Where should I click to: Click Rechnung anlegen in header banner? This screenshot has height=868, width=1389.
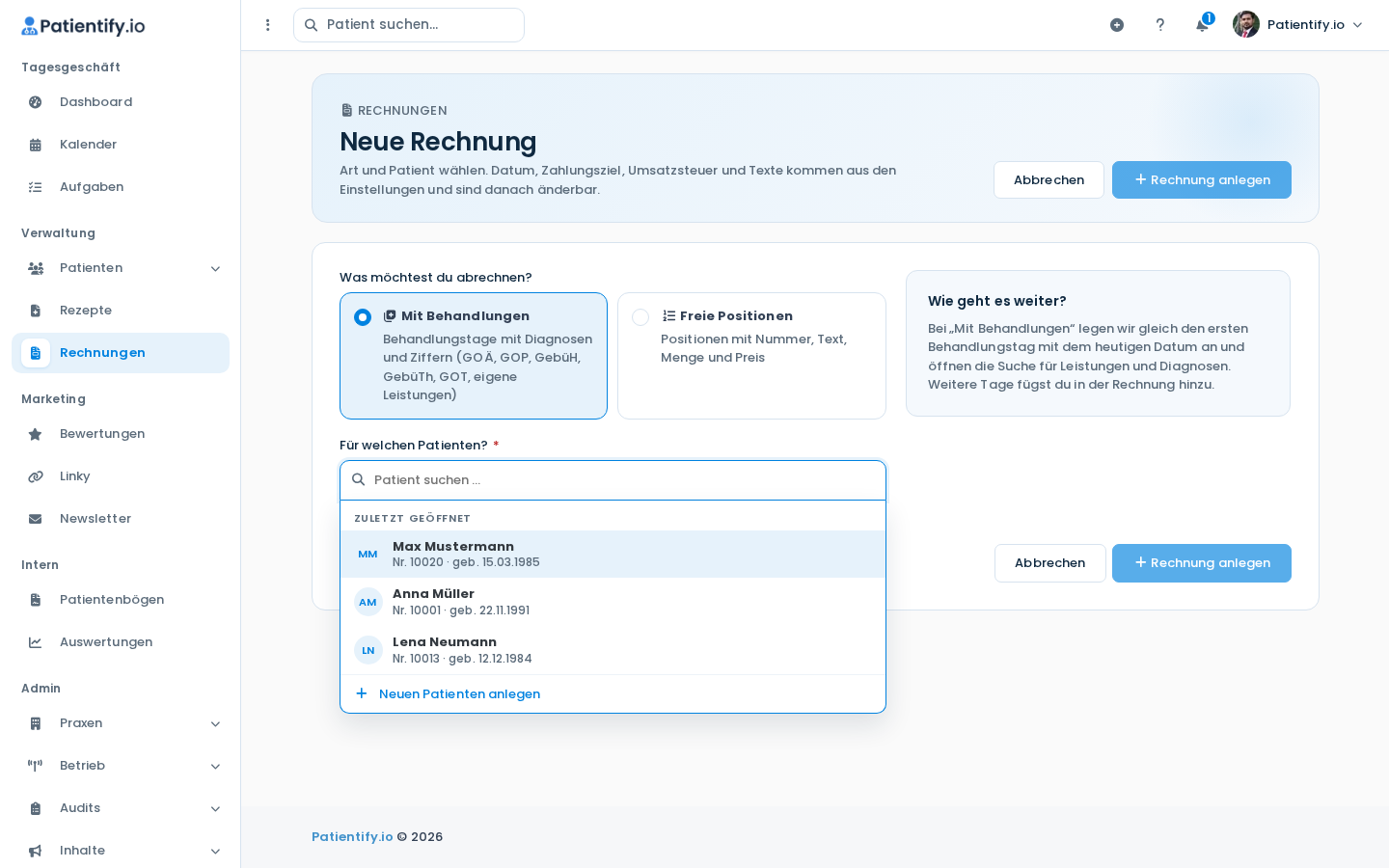pos(1202,180)
